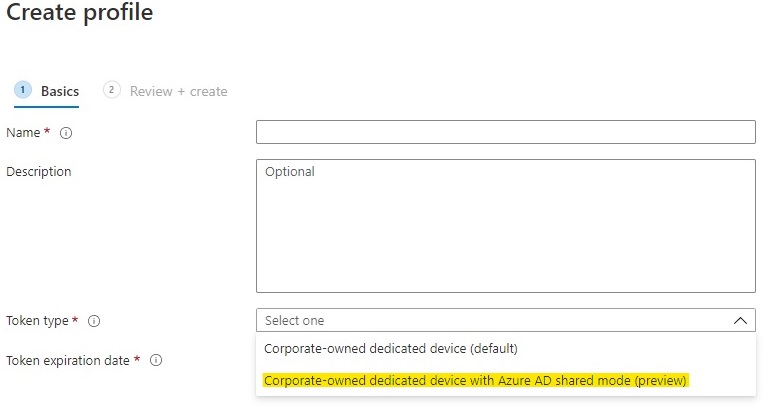The width and height of the screenshot is (773, 407).
Task: Click the Create profile heading
Action: pos(80,14)
